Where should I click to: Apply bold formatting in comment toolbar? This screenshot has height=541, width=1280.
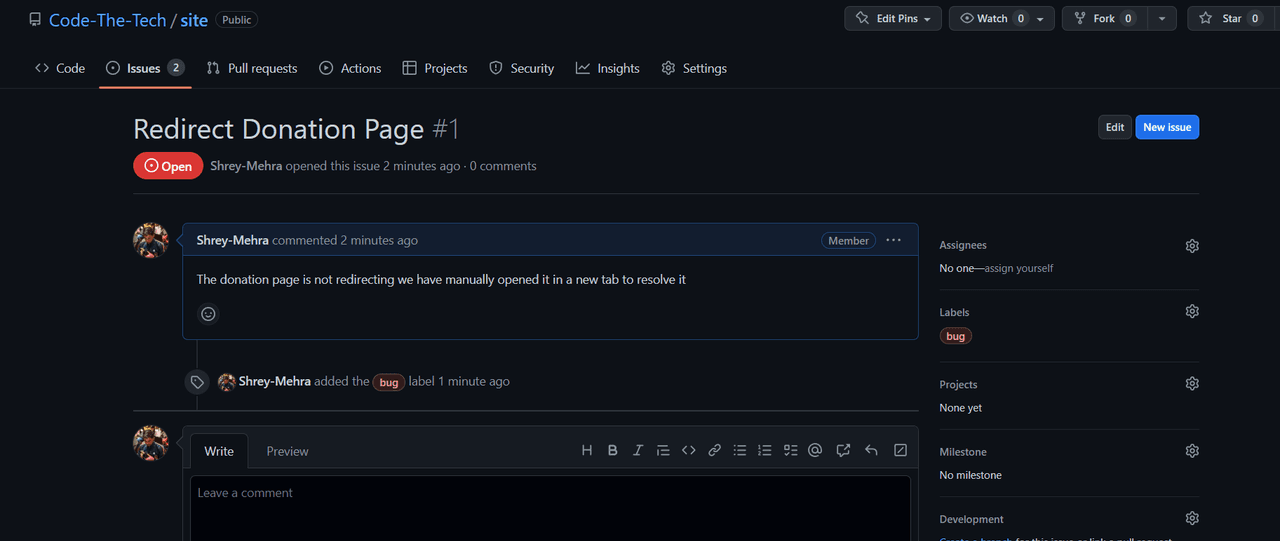click(613, 451)
